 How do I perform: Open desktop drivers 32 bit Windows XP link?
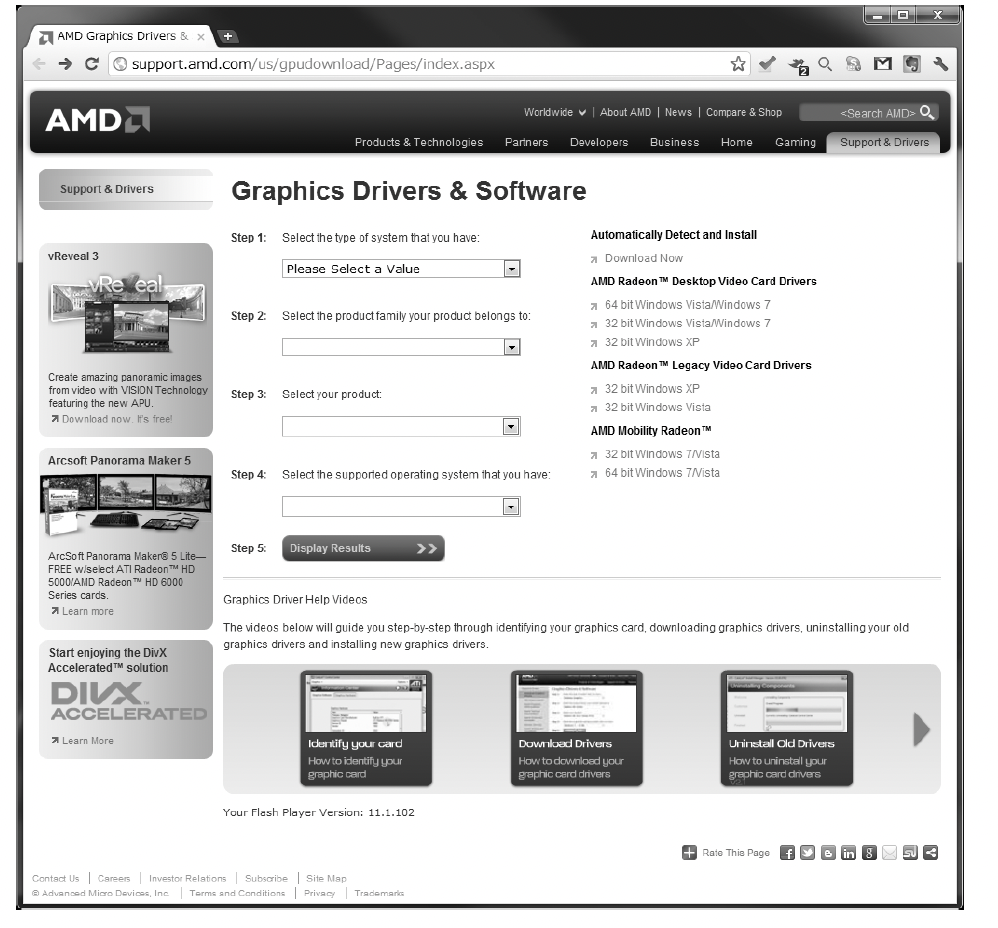pos(652,342)
